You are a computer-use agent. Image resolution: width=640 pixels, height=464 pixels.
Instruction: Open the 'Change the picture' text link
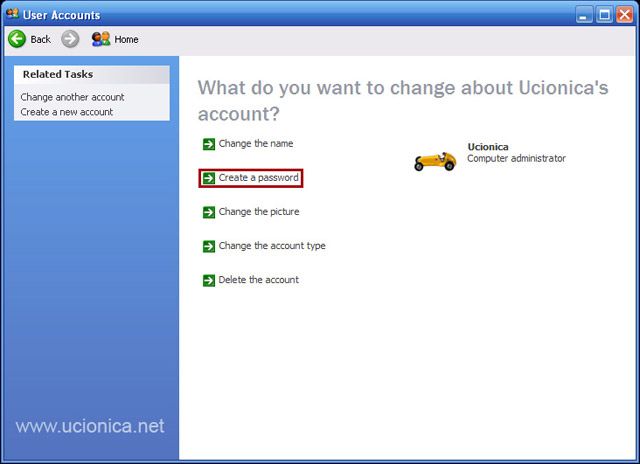click(x=259, y=212)
